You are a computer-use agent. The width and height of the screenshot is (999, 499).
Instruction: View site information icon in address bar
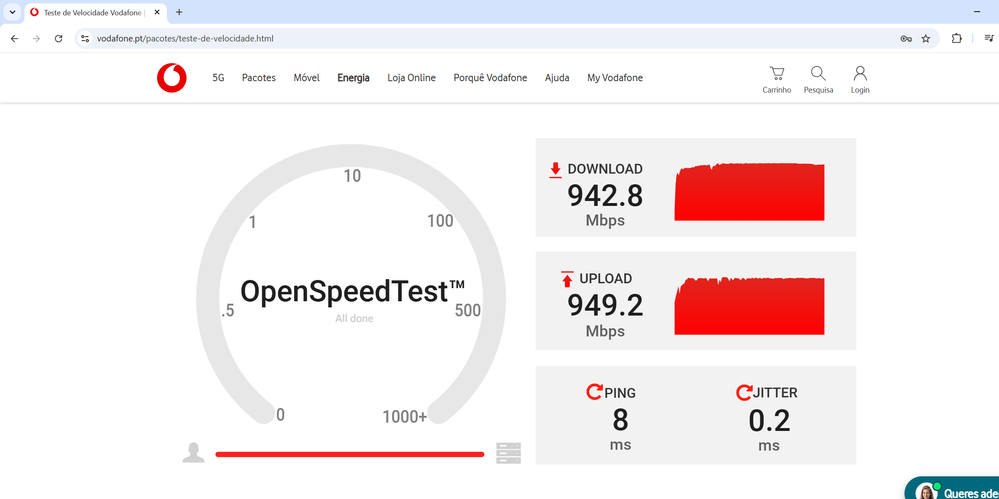pos(85,38)
